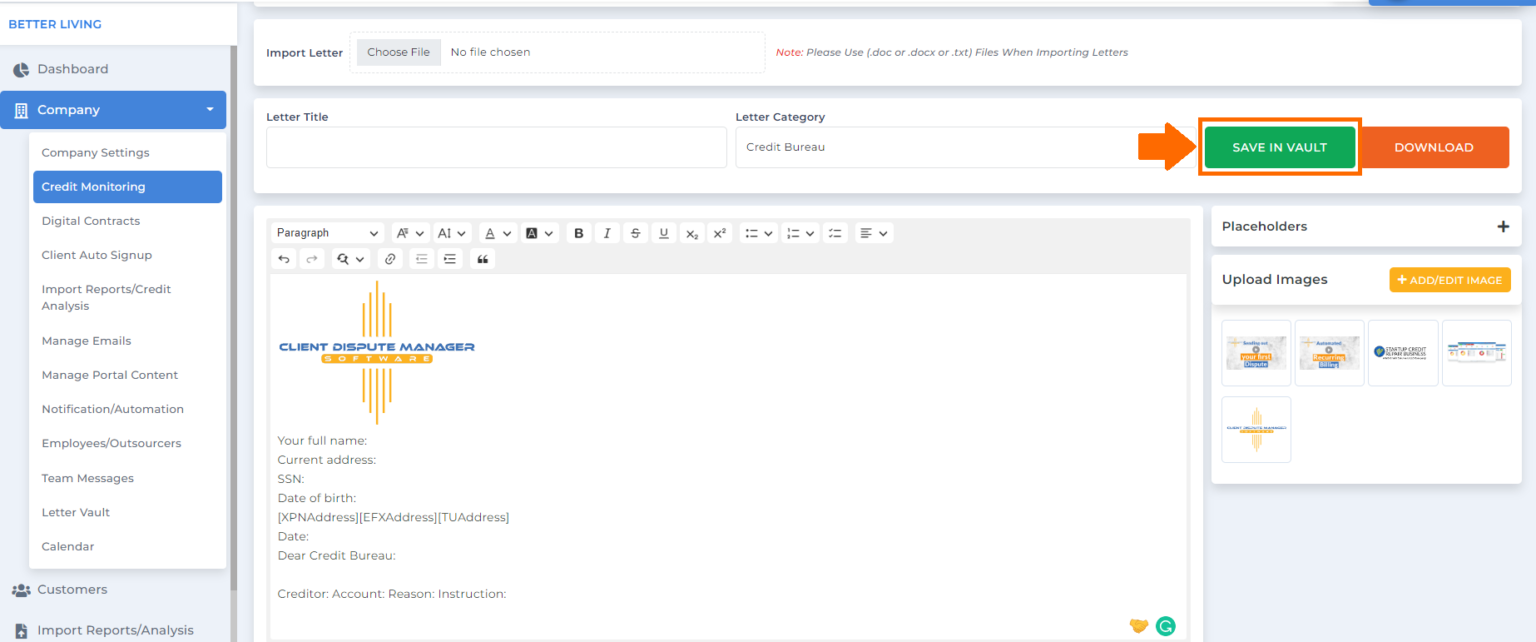Open Letter Vault in the sidebar
This screenshot has width=1536, height=642.
click(x=76, y=512)
